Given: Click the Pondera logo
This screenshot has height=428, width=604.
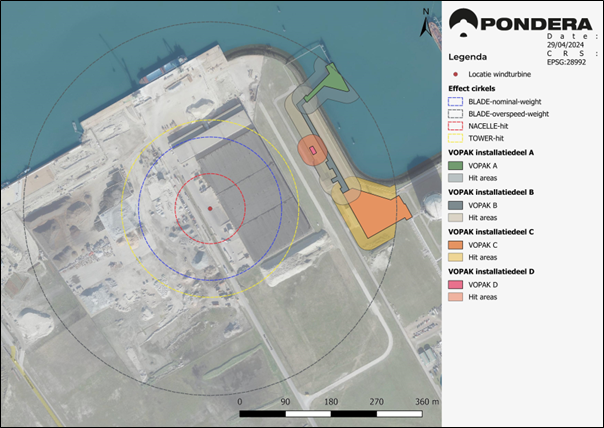Looking at the screenshot, I should pos(520,23).
